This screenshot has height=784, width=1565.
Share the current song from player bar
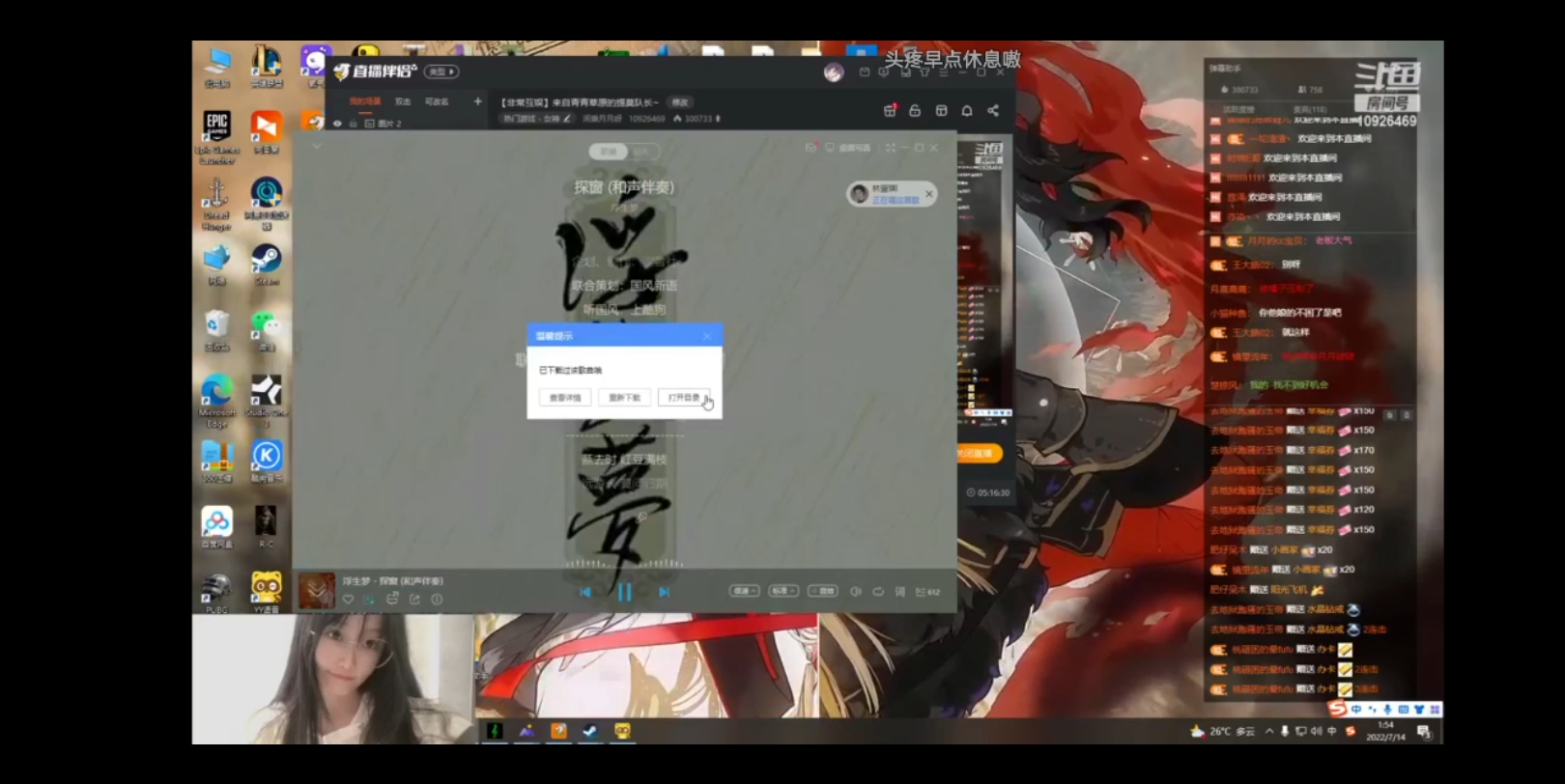(414, 600)
